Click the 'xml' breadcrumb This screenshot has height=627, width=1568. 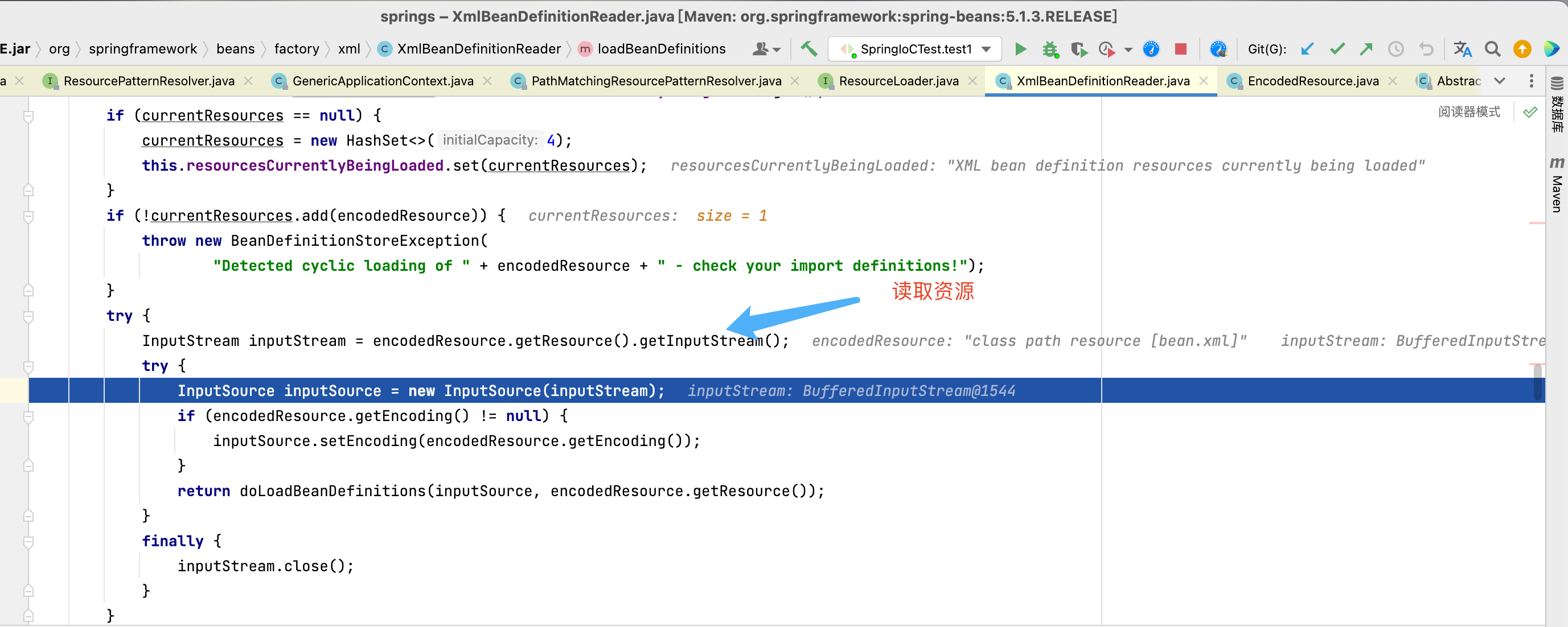tap(349, 49)
